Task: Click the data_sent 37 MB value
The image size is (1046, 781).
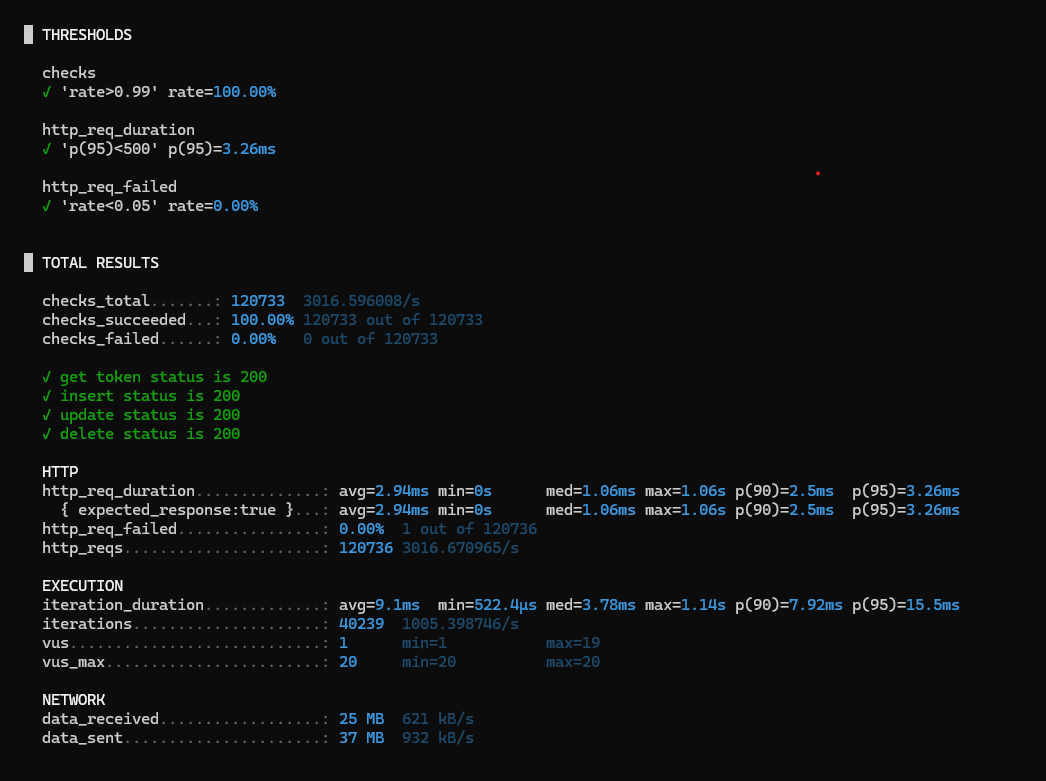Action: [x=361, y=738]
